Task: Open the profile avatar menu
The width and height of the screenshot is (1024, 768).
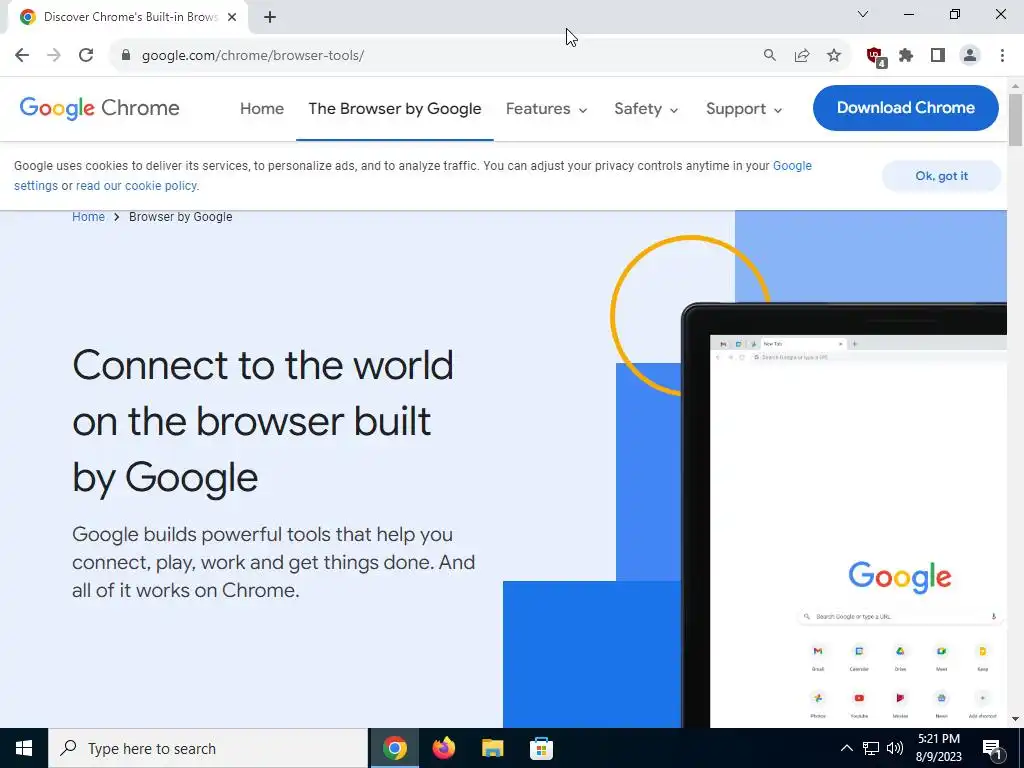Action: point(970,56)
